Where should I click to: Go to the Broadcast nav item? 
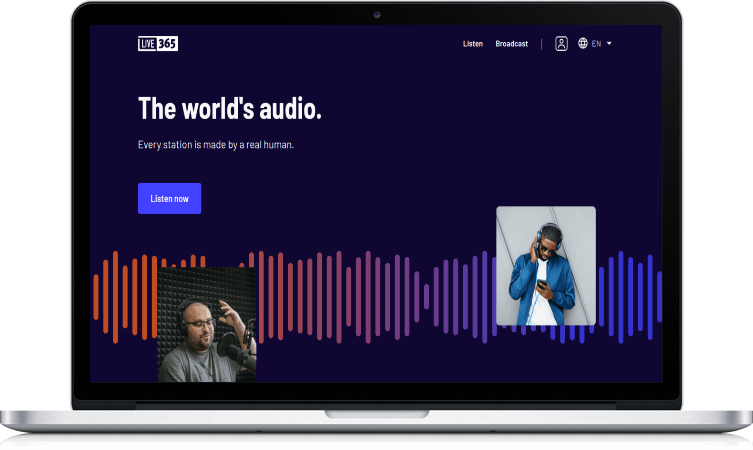pyautogui.click(x=511, y=44)
